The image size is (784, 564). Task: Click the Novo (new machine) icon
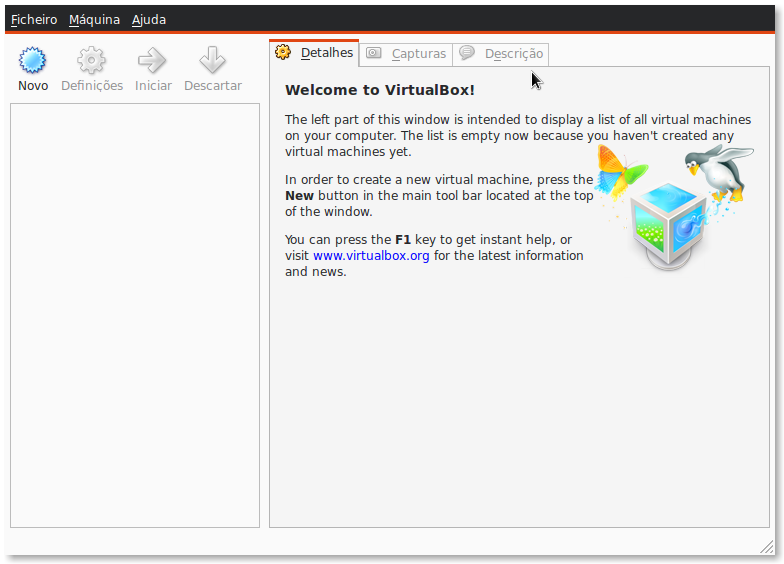[x=32, y=60]
